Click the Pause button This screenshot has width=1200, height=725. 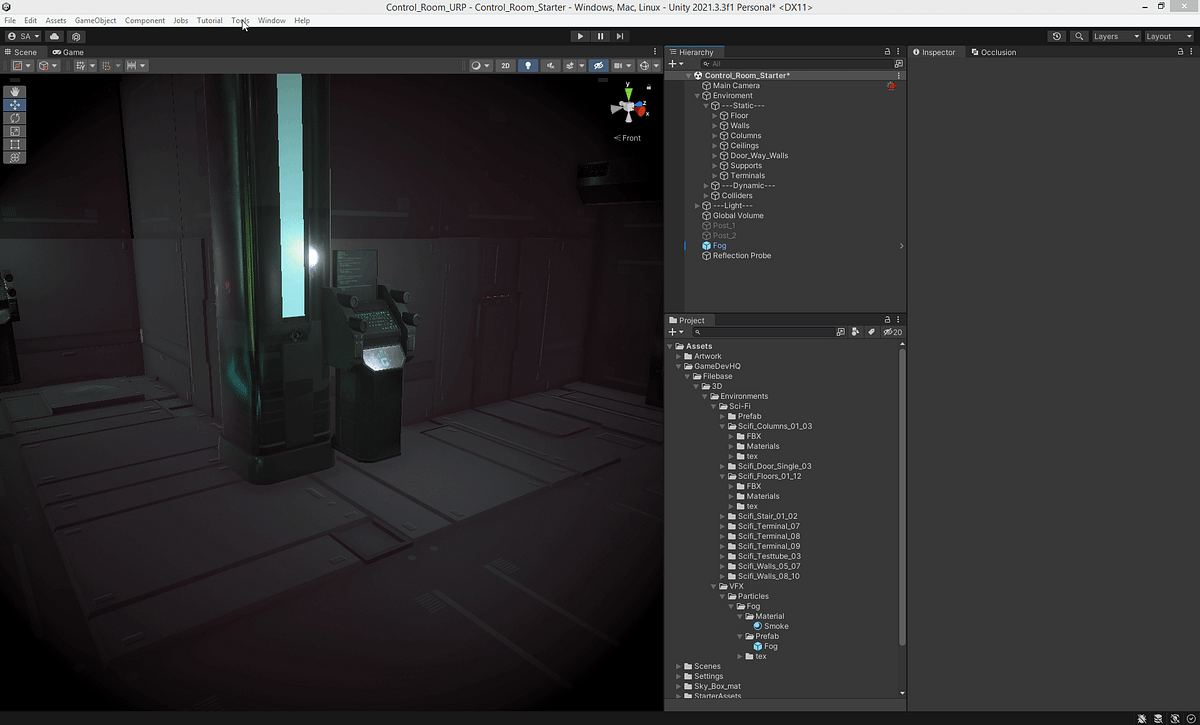(600, 36)
